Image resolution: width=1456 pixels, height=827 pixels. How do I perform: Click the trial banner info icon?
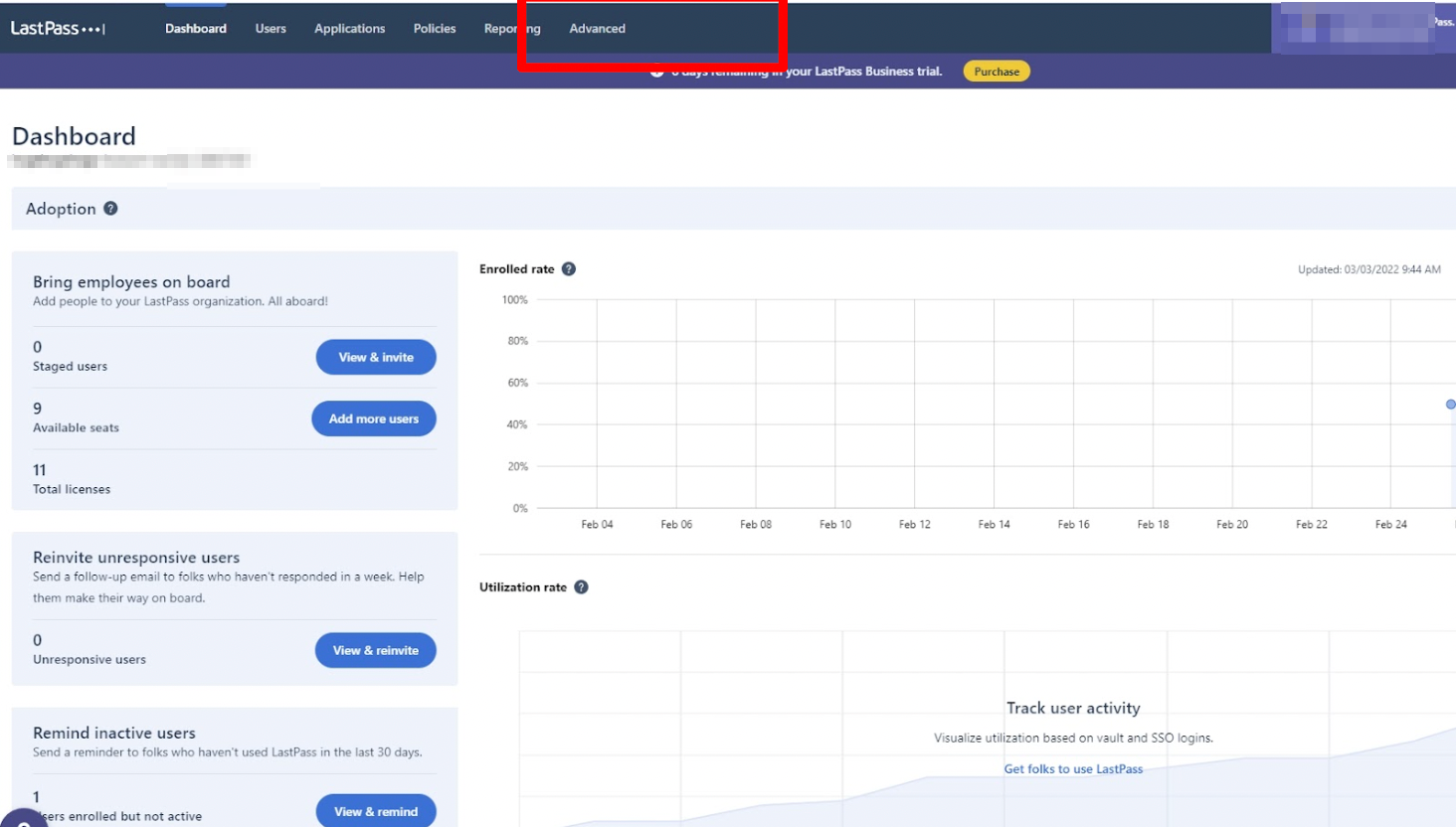coord(656,73)
